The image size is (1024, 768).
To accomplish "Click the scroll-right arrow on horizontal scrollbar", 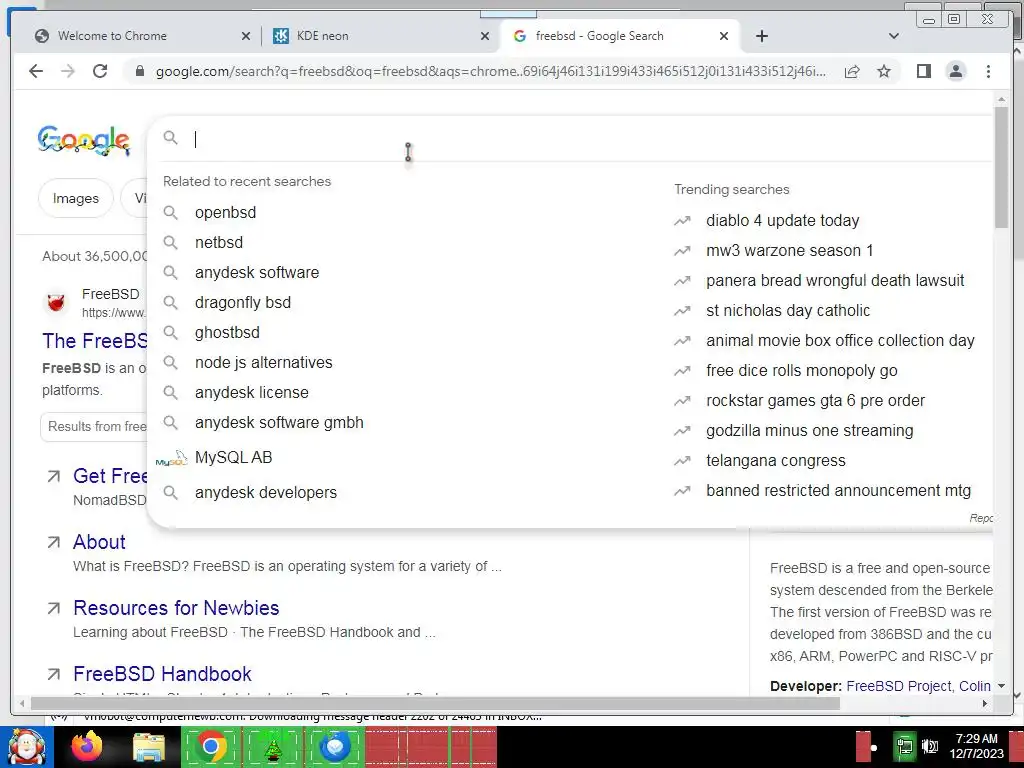I will point(985,703).
